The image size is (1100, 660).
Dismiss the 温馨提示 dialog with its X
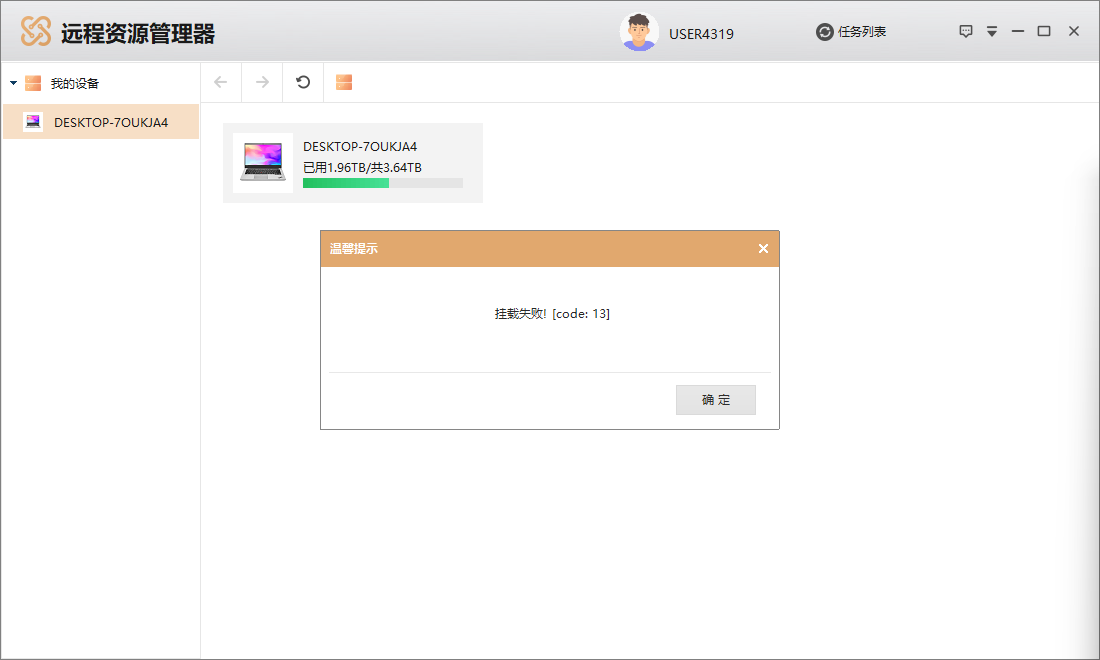[x=763, y=249]
